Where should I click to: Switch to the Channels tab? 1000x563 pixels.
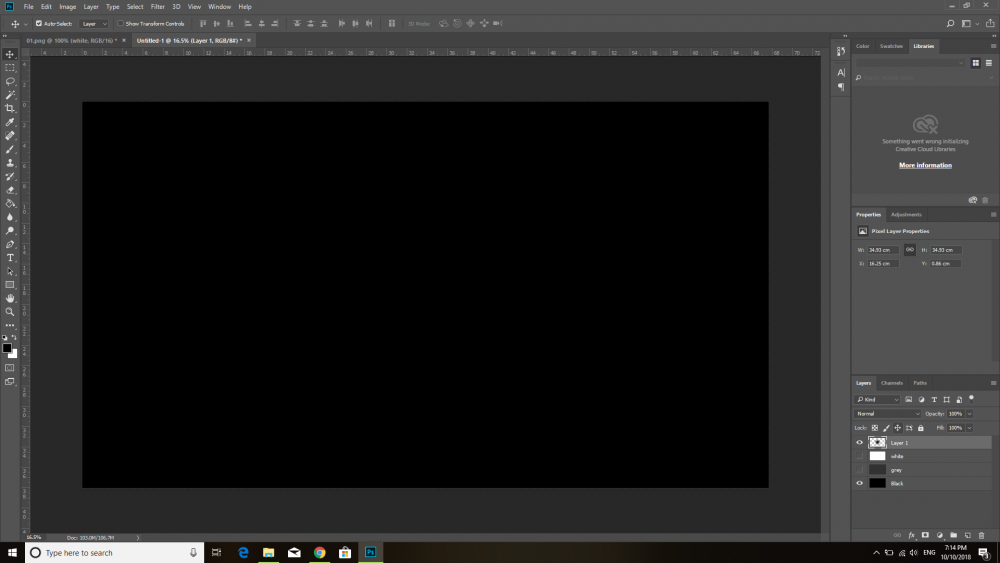click(x=891, y=383)
